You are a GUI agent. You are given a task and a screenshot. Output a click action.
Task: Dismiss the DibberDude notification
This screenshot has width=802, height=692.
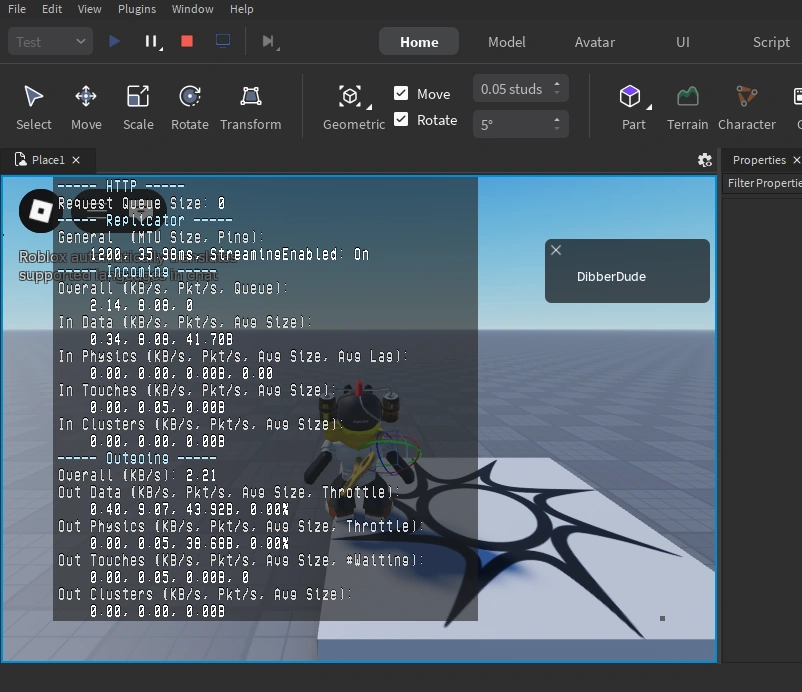(556, 250)
